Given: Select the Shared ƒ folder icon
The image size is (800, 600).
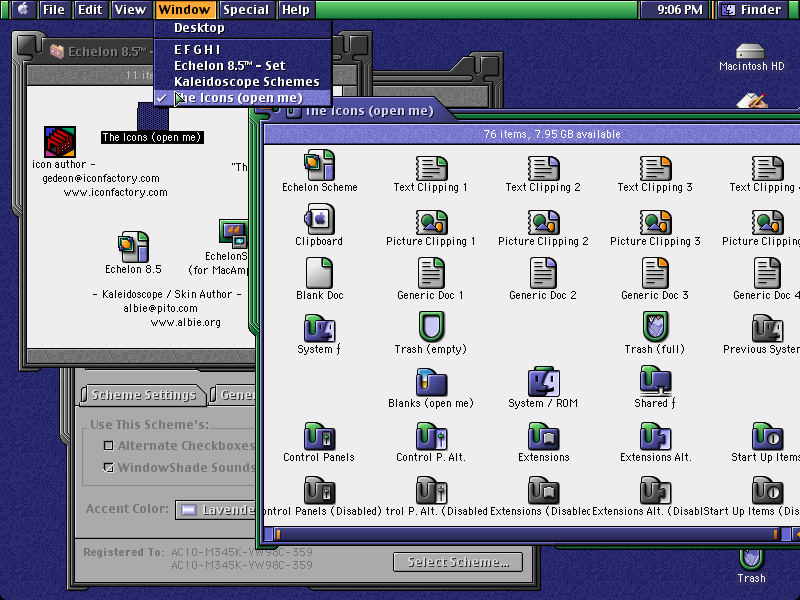Looking at the screenshot, I should click(x=655, y=381).
